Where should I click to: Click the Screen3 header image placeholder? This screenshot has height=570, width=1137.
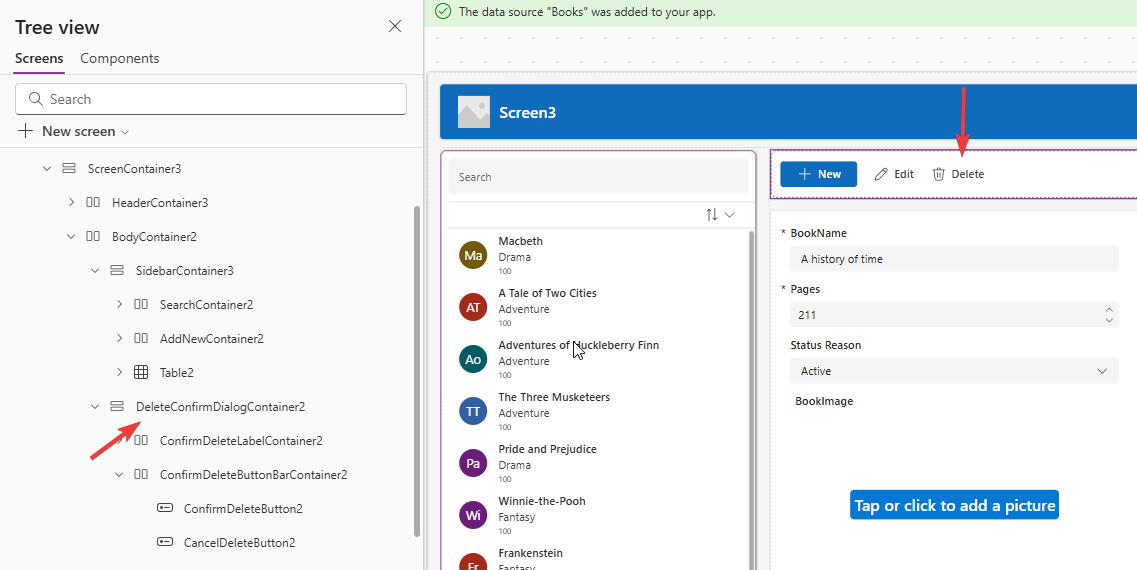pyautogui.click(x=474, y=112)
